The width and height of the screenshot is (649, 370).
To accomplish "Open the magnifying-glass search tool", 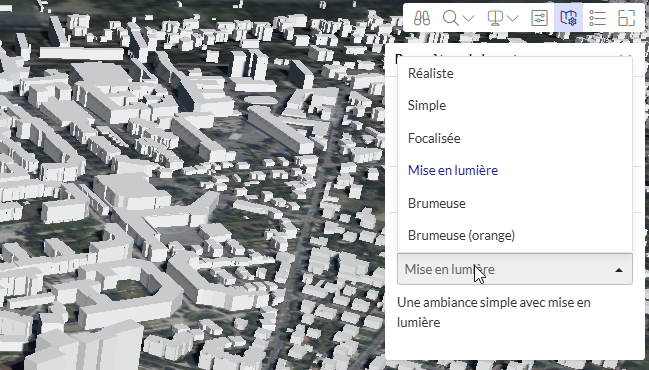I will (x=450, y=18).
